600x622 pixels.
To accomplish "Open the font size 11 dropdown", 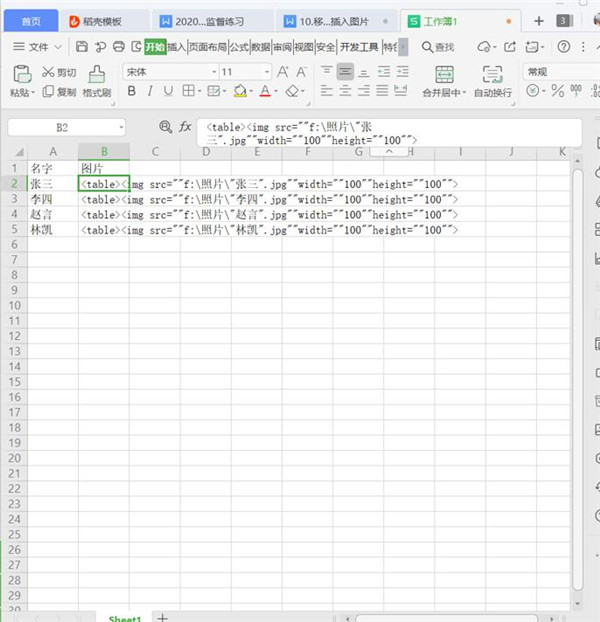I will coord(267,72).
